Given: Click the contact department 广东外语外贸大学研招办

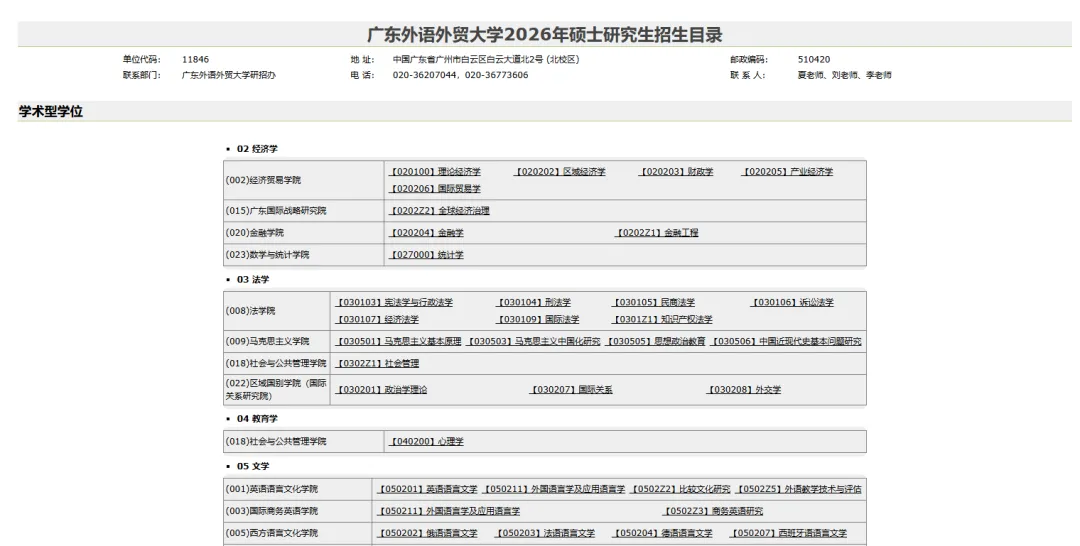Looking at the screenshot, I should pos(229,75).
